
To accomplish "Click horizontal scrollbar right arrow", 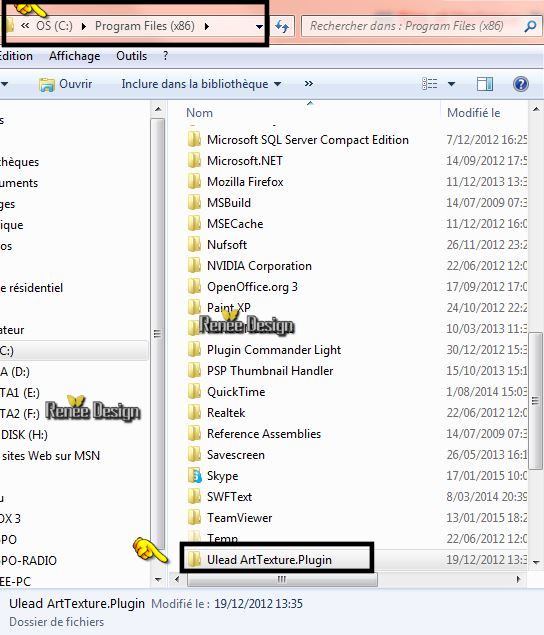I will coord(518,580).
